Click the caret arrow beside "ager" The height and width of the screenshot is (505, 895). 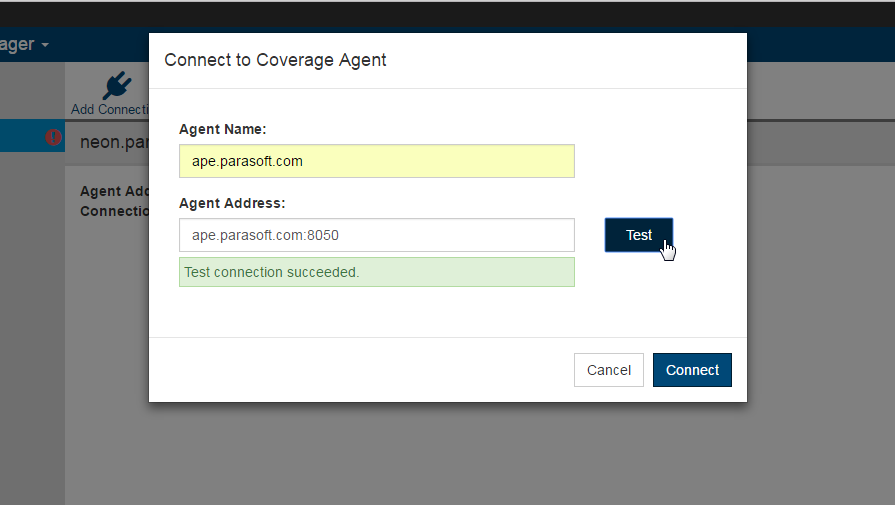pyautogui.click(x=45, y=45)
